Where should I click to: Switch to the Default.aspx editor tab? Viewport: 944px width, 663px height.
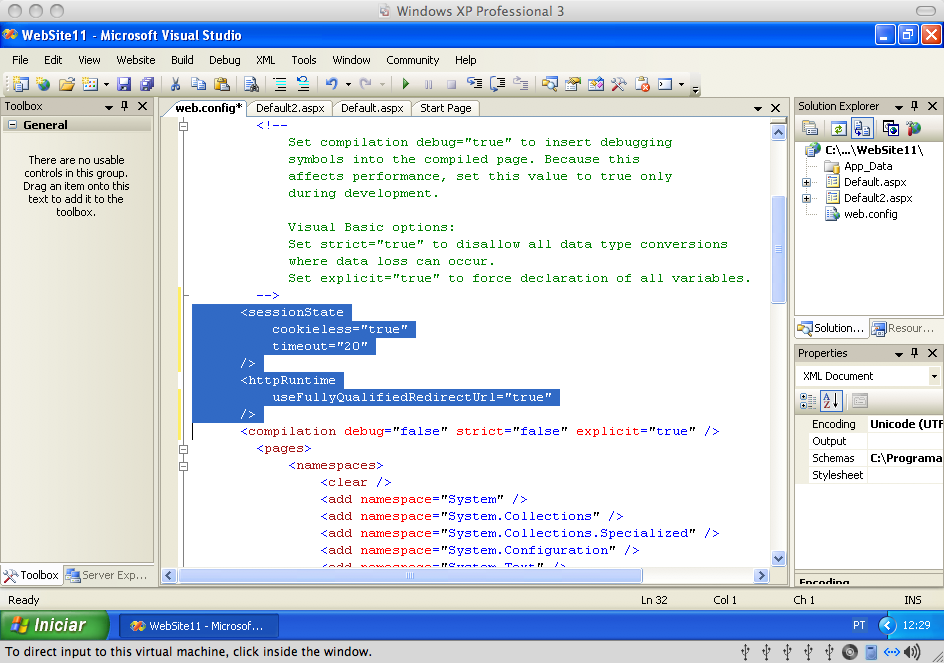pos(372,108)
